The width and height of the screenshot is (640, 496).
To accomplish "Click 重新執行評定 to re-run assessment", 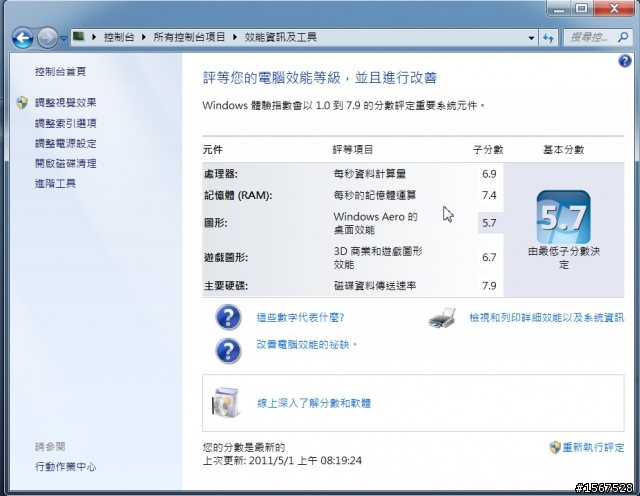I will pyautogui.click(x=593, y=447).
